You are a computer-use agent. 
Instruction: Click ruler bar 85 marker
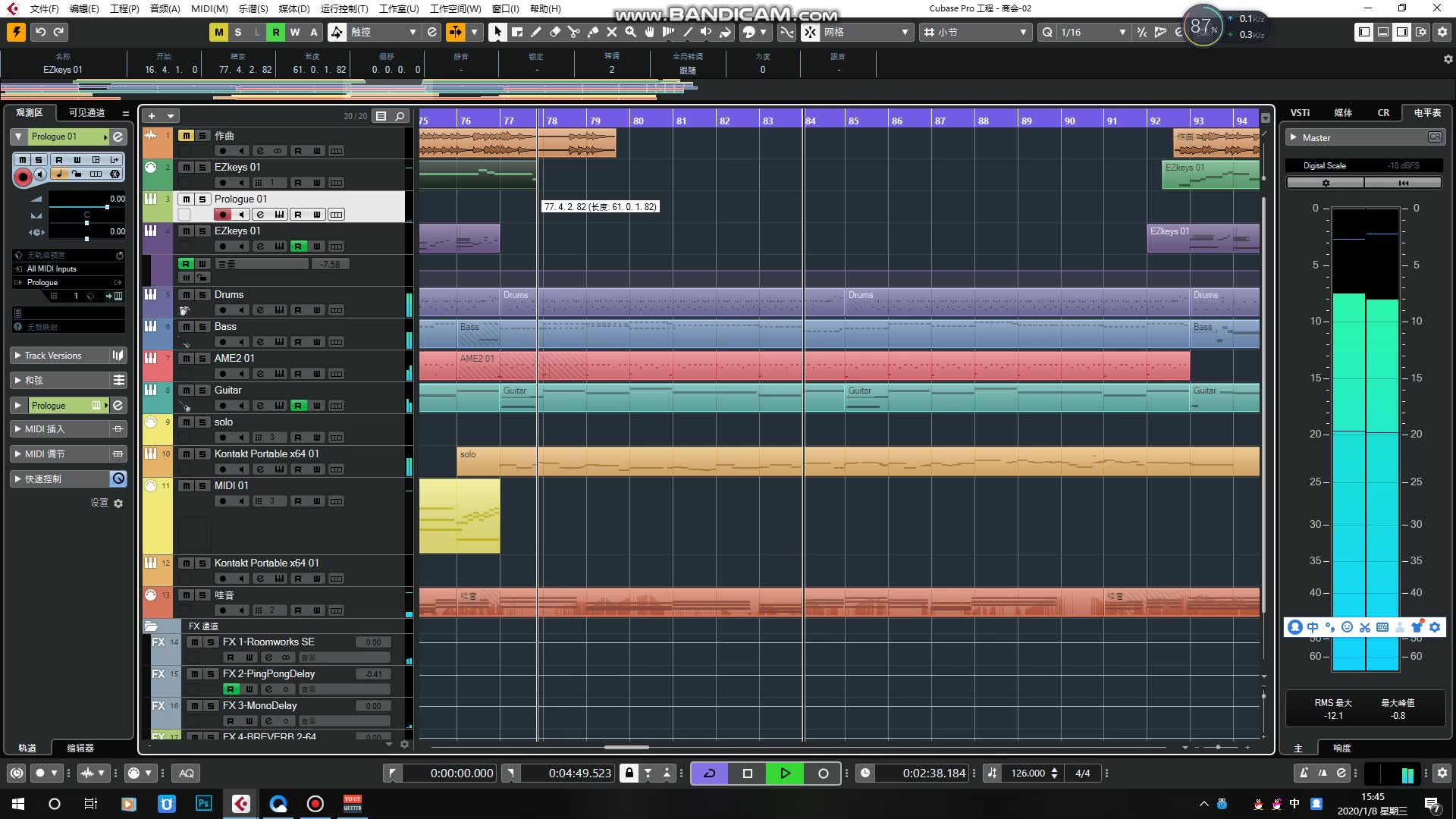[x=852, y=121]
